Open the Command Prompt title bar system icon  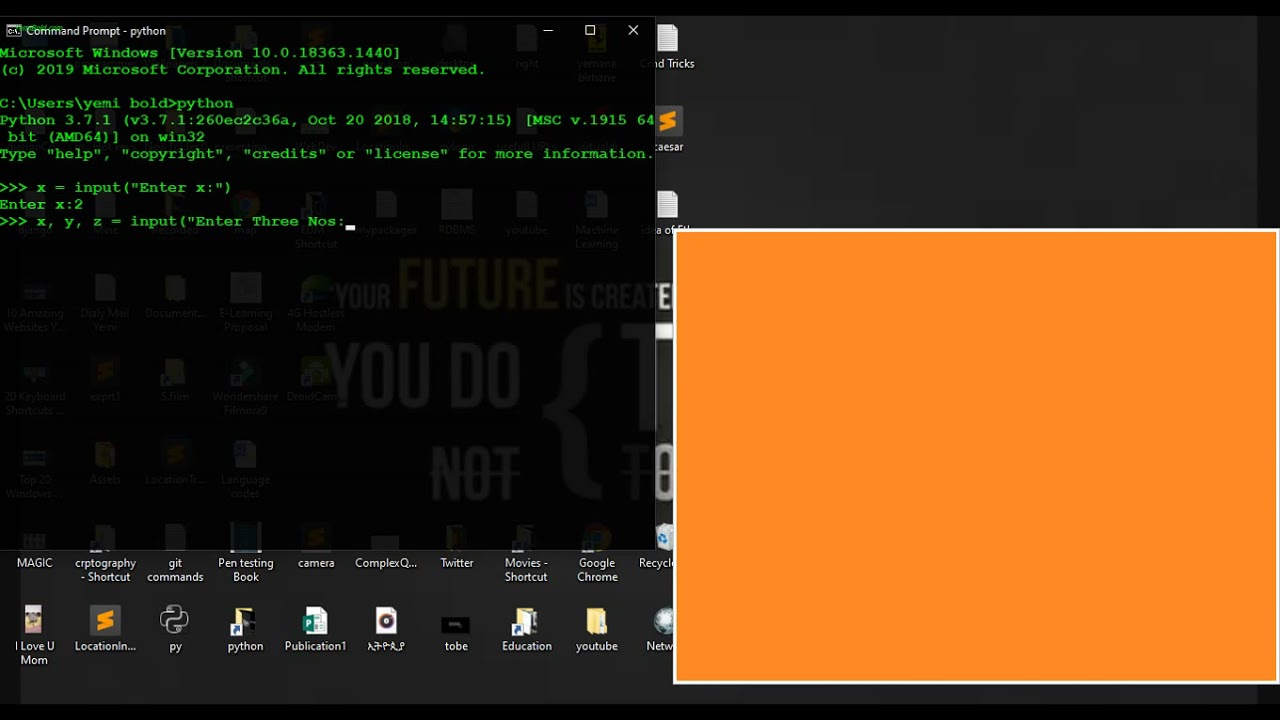[13, 31]
